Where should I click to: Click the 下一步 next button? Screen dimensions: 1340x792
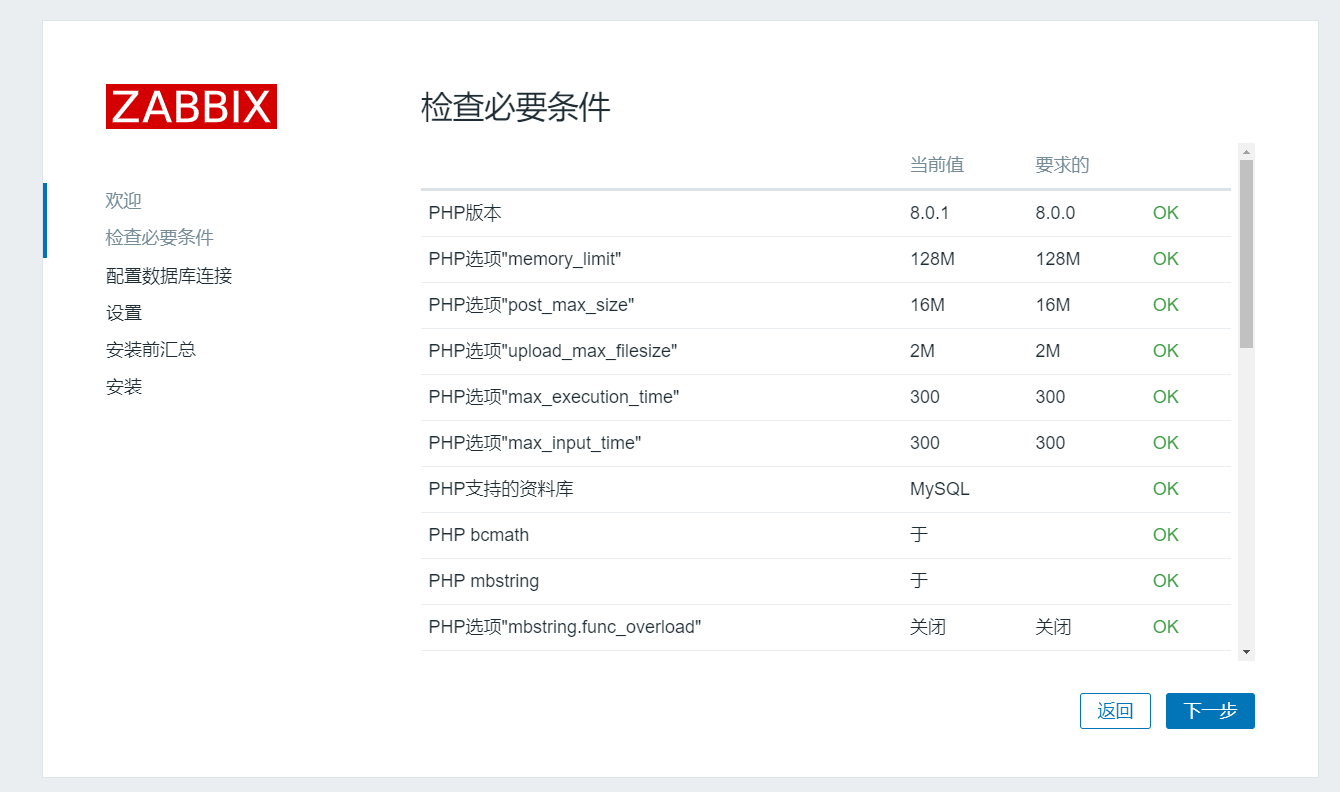1210,711
